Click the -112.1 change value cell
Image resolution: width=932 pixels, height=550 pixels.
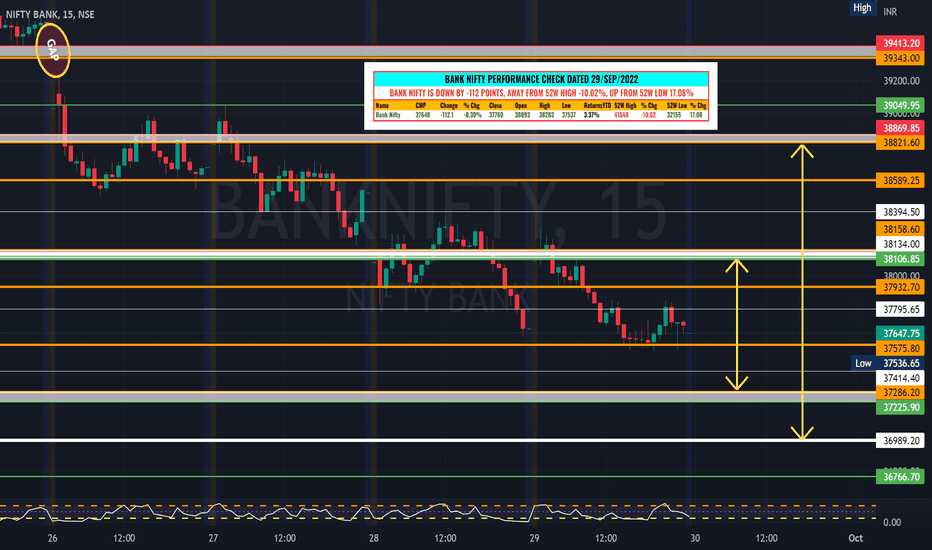point(447,115)
